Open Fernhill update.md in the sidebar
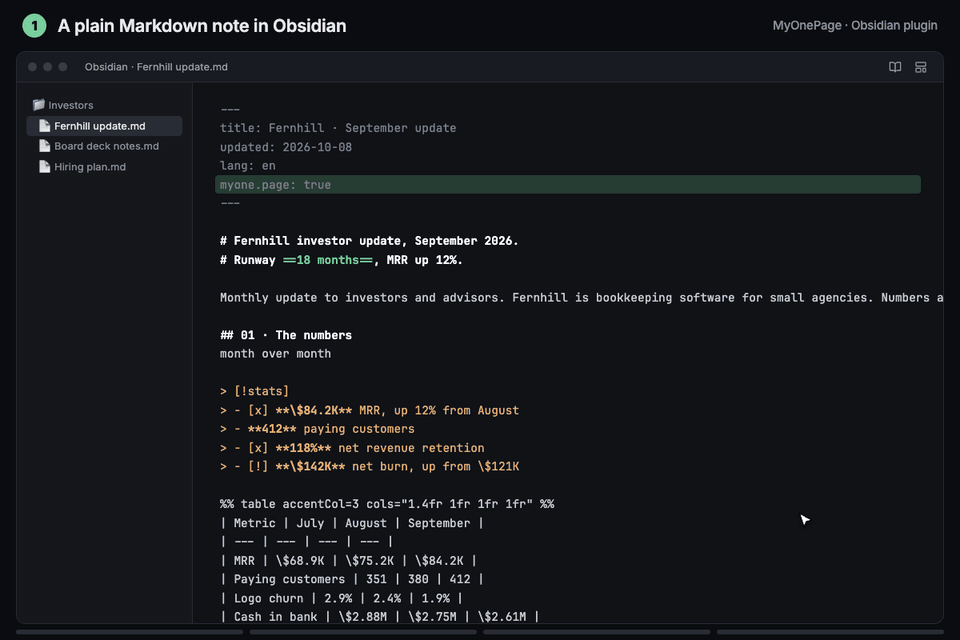Viewport: 960px width, 640px height. (104, 126)
